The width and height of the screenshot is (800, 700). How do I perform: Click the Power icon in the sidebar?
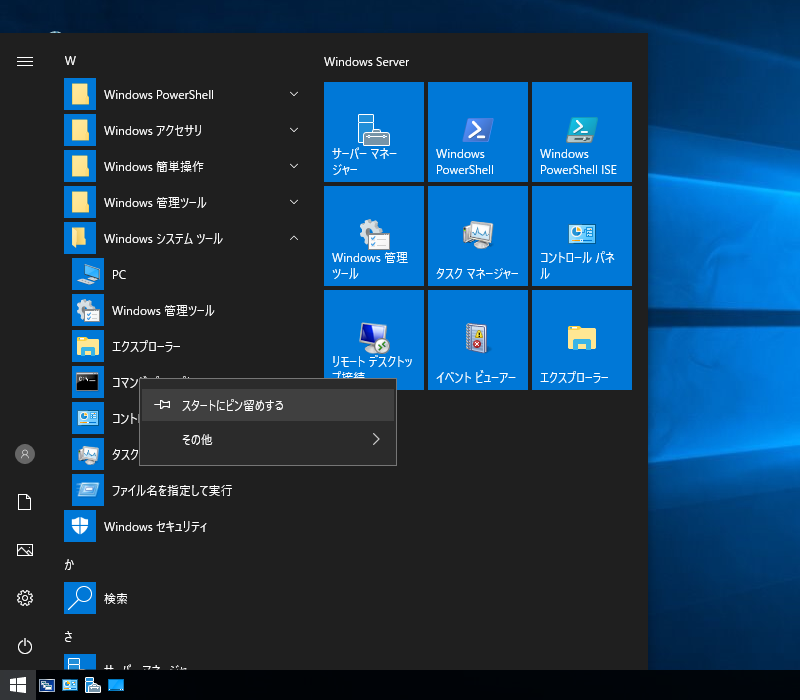25,646
